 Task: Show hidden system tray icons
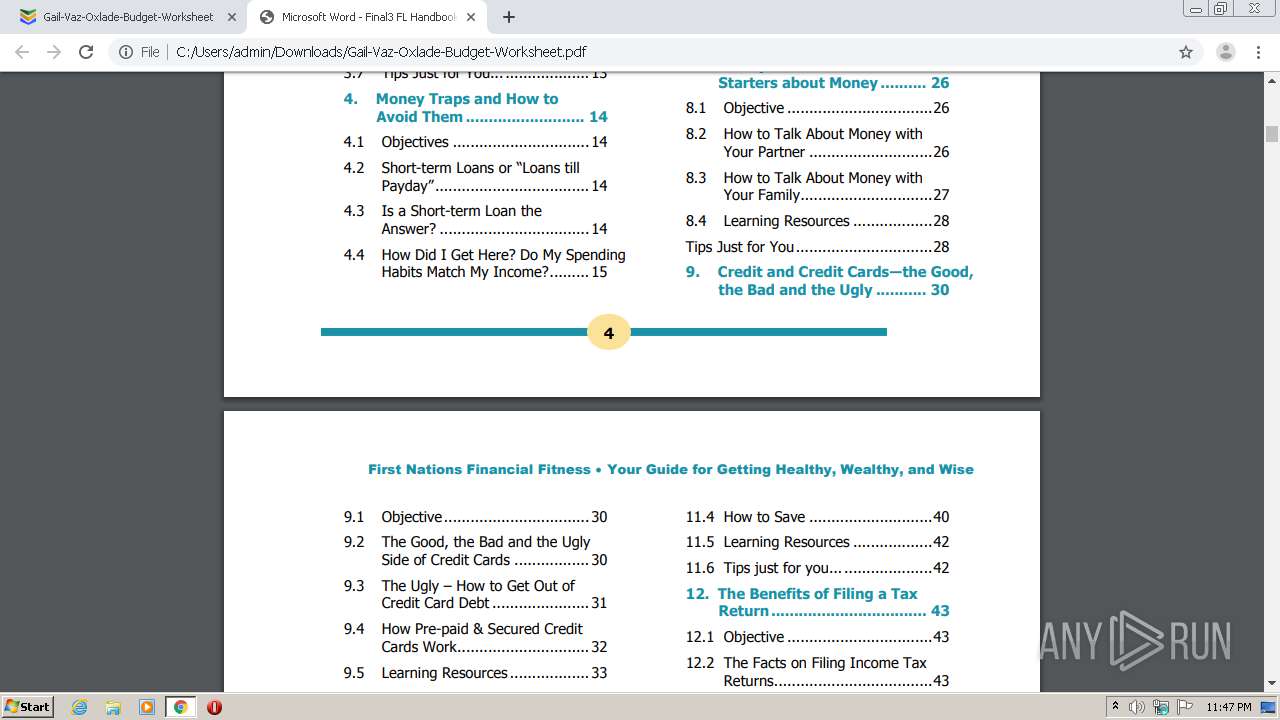tap(1116, 707)
